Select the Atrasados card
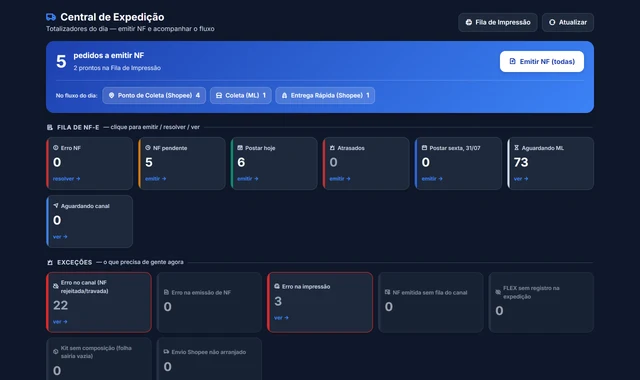The width and height of the screenshot is (640, 380). point(366,163)
